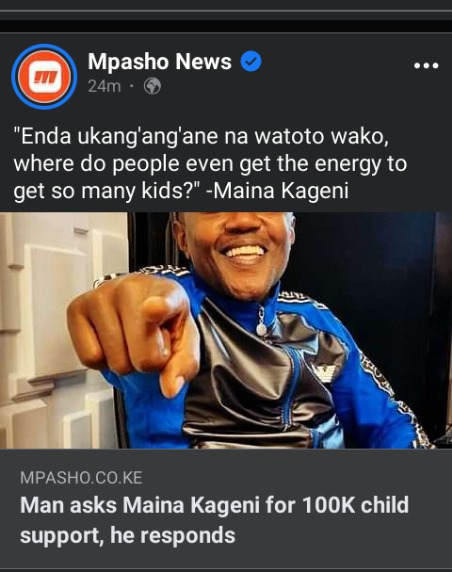Click the "Enda ukang'ang'ane na watoto wako" line
The image size is (452, 572).
point(201,136)
